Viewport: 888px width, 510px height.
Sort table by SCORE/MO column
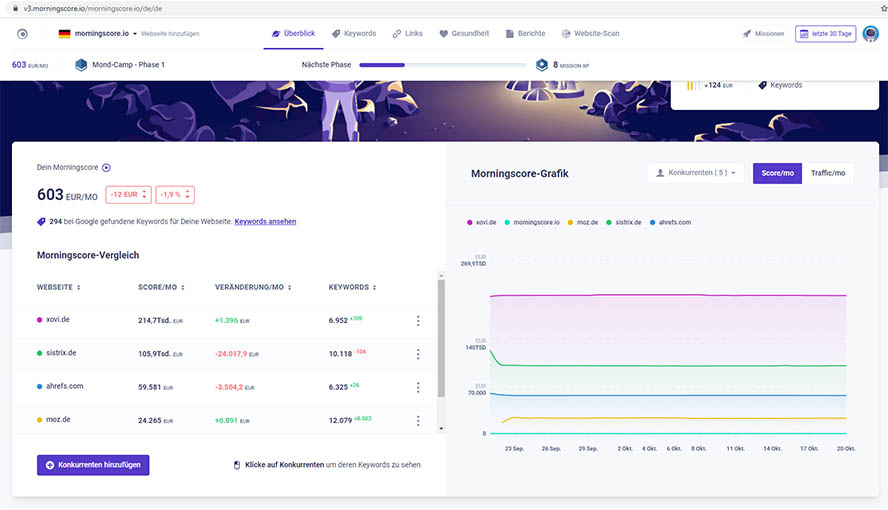point(161,288)
